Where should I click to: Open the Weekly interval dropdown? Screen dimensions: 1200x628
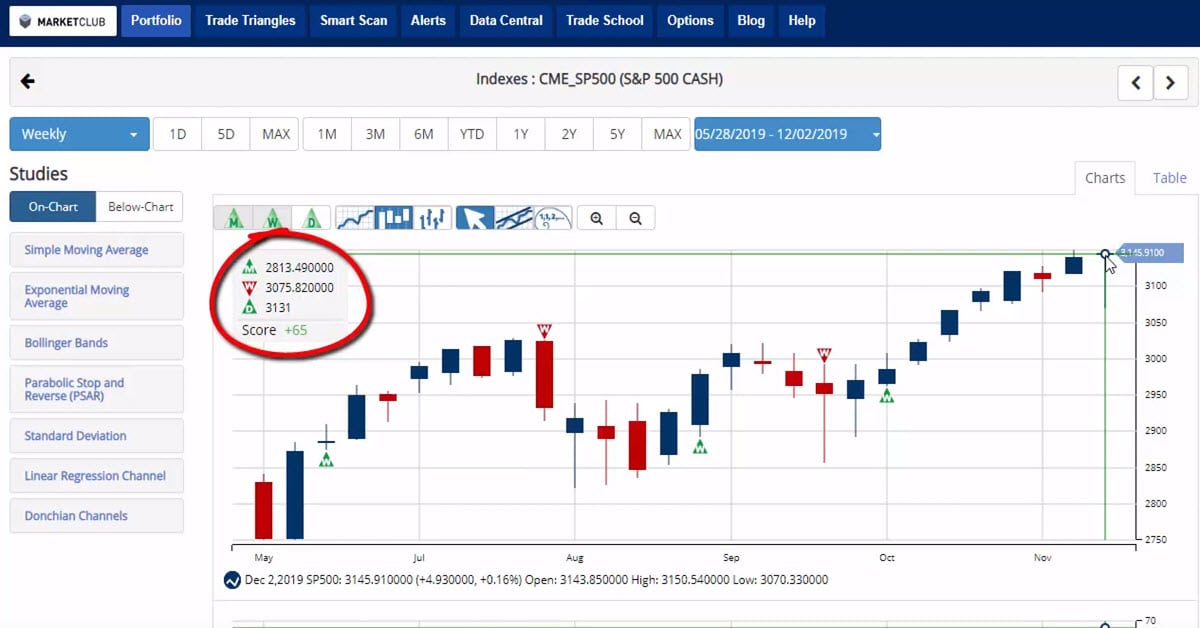coord(79,134)
